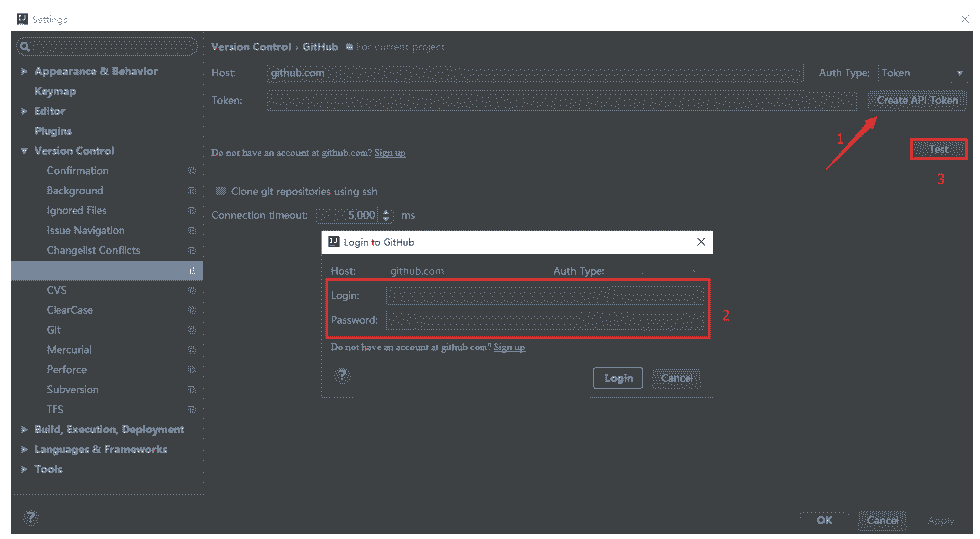The image size is (980, 539).
Task: Click the project icon beside Mercurial
Action: point(192,350)
